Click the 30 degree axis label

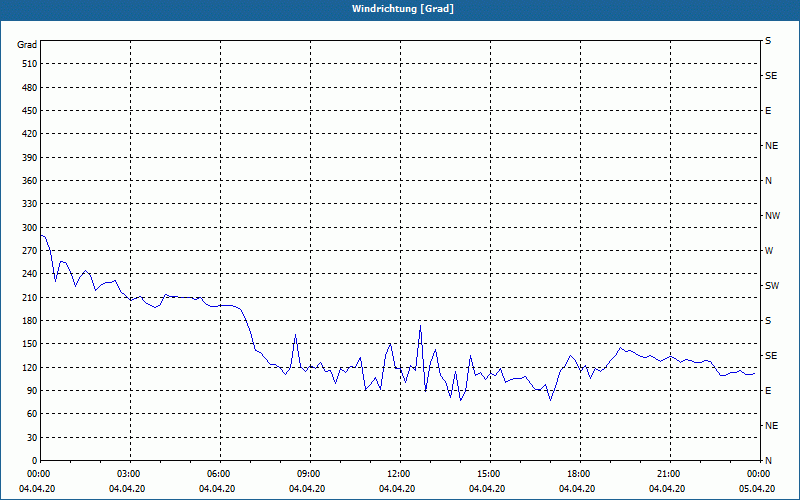(x=32, y=438)
